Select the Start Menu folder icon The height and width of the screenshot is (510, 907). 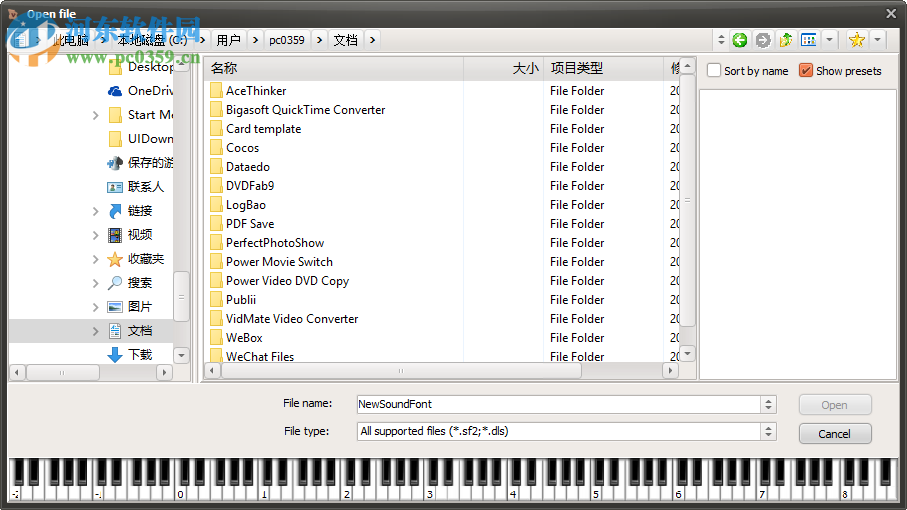pyautogui.click(x=115, y=114)
